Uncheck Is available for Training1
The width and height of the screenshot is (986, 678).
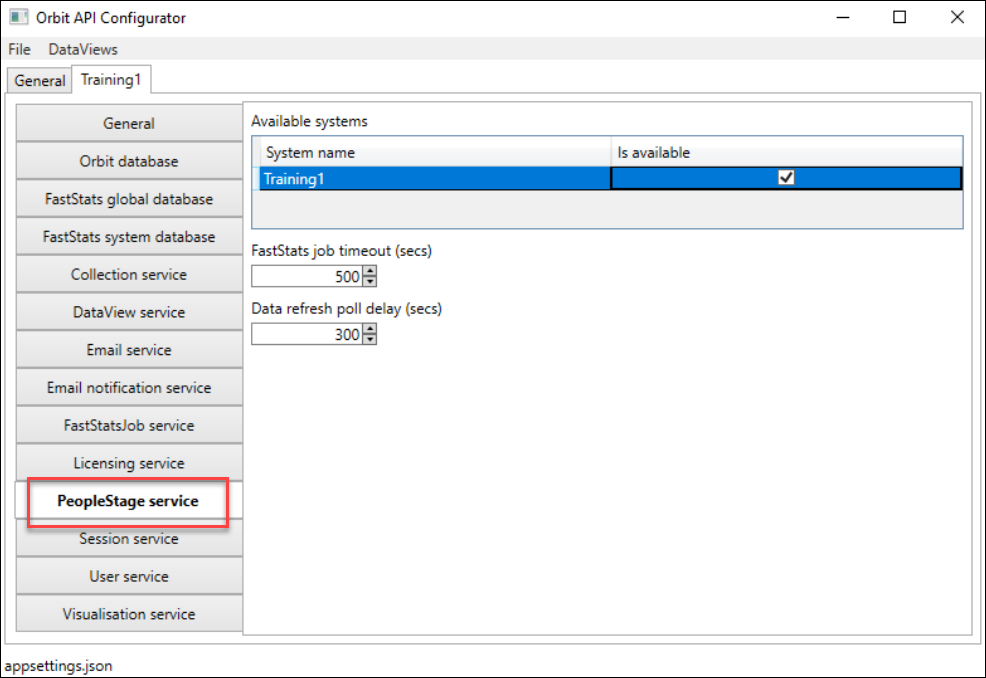[786, 178]
